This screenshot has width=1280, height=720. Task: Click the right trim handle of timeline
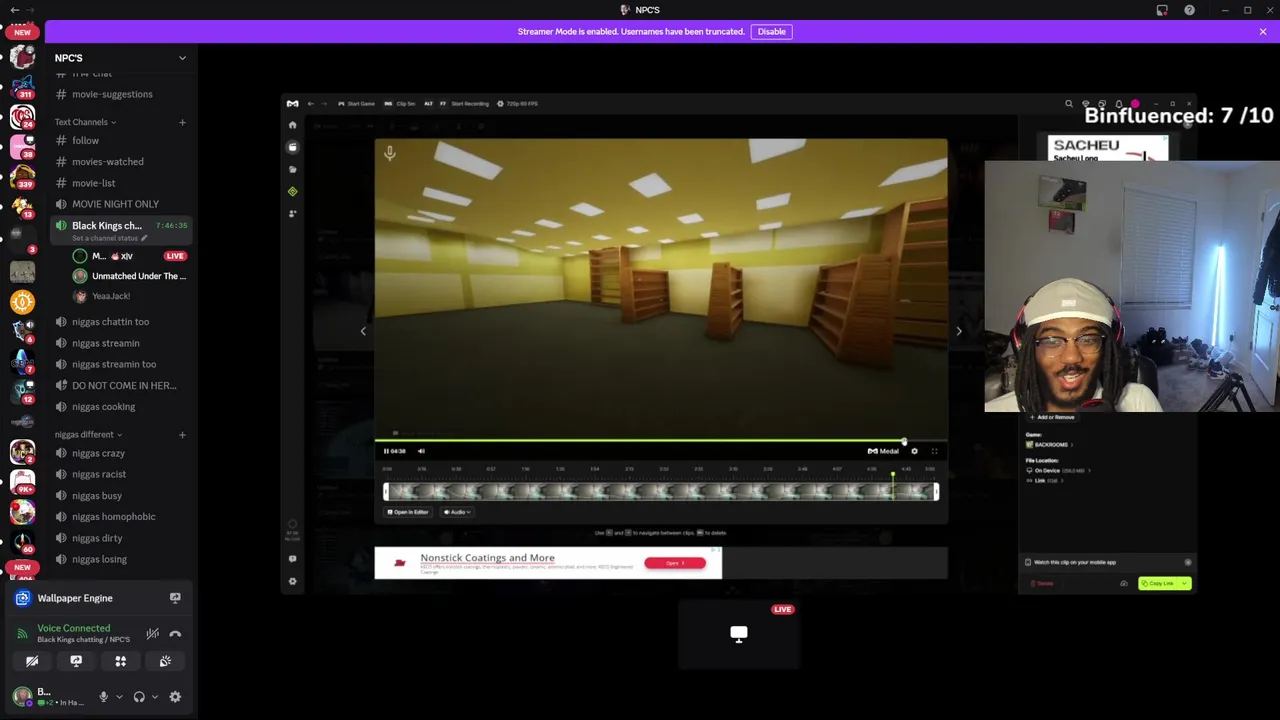(x=936, y=491)
